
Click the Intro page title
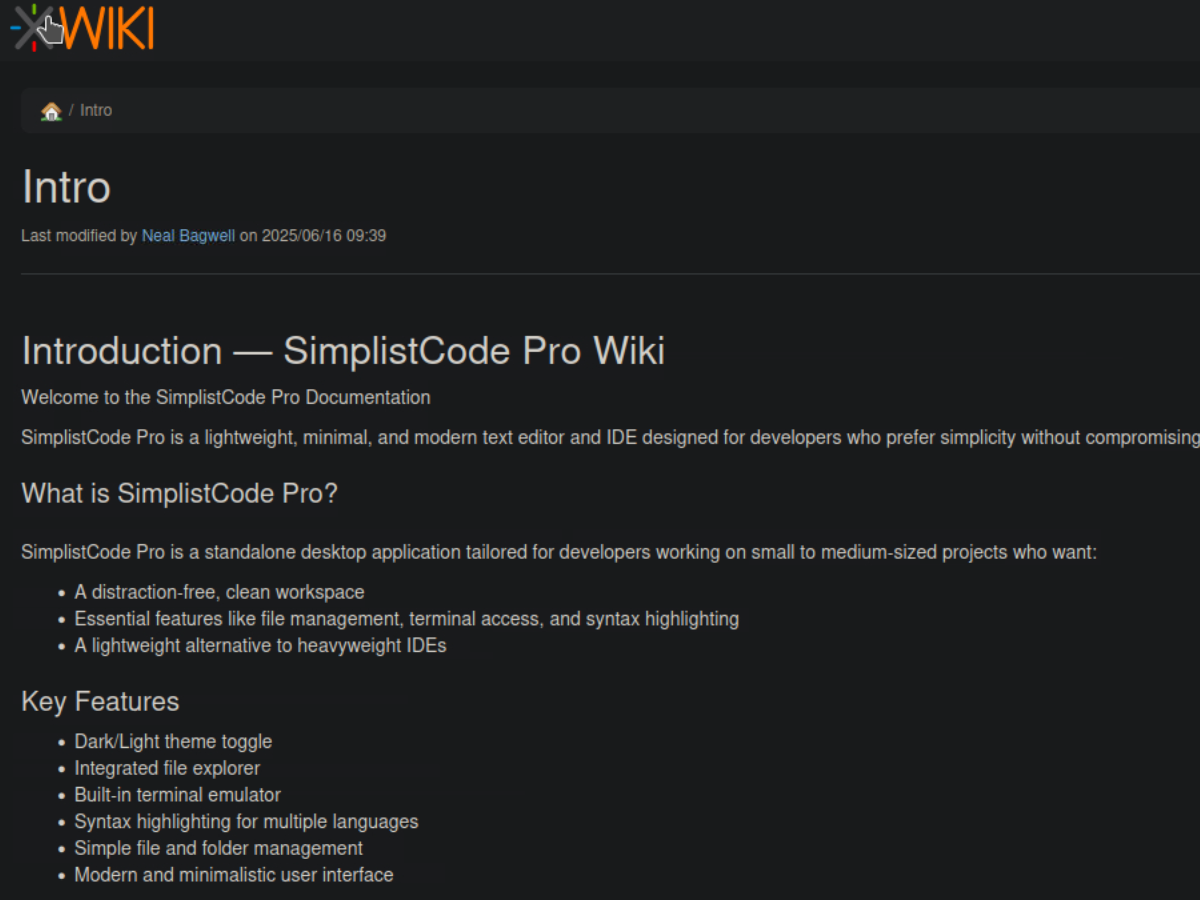66,188
